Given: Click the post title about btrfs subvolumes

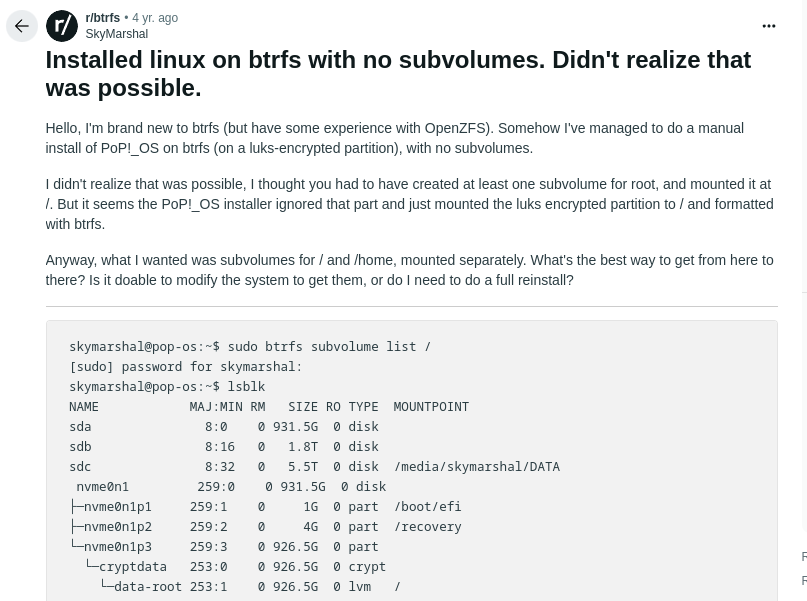Looking at the screenshot, I should click(398, 74).
